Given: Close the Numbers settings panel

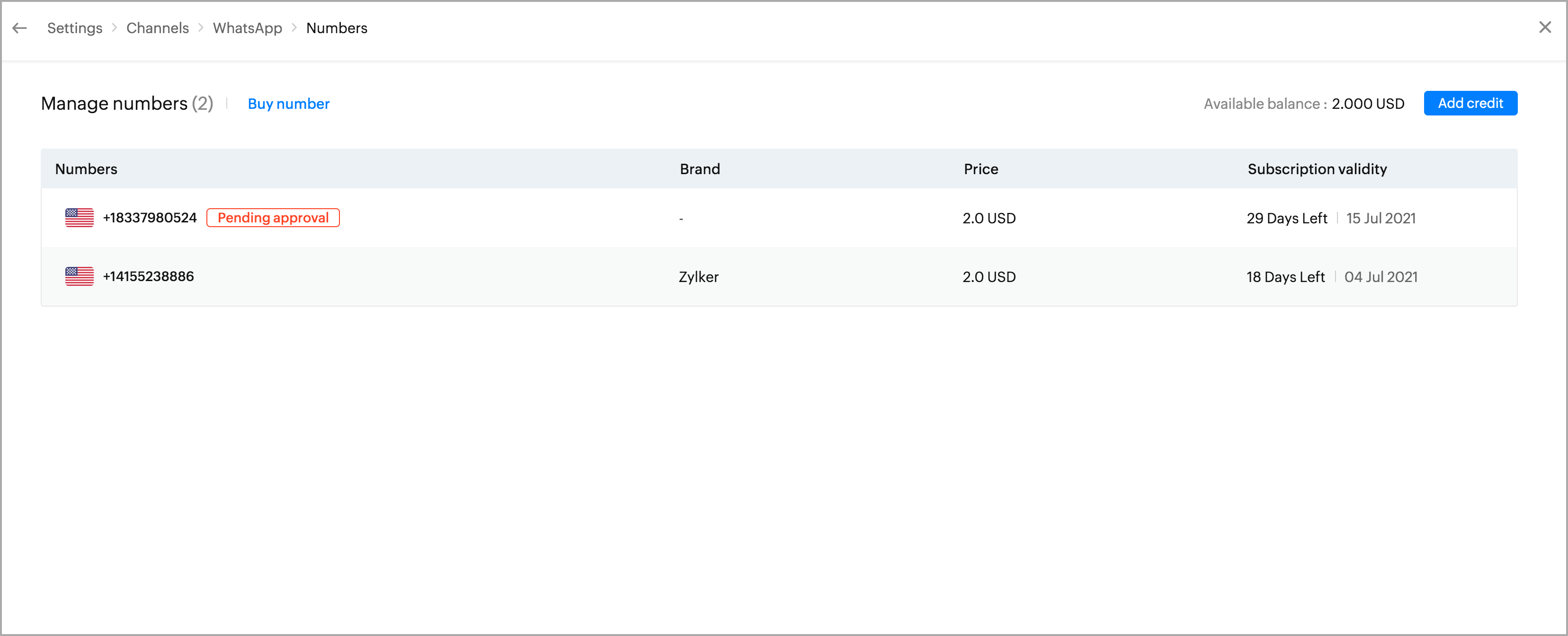Looking at the screenshot, I should point(1544,27).
